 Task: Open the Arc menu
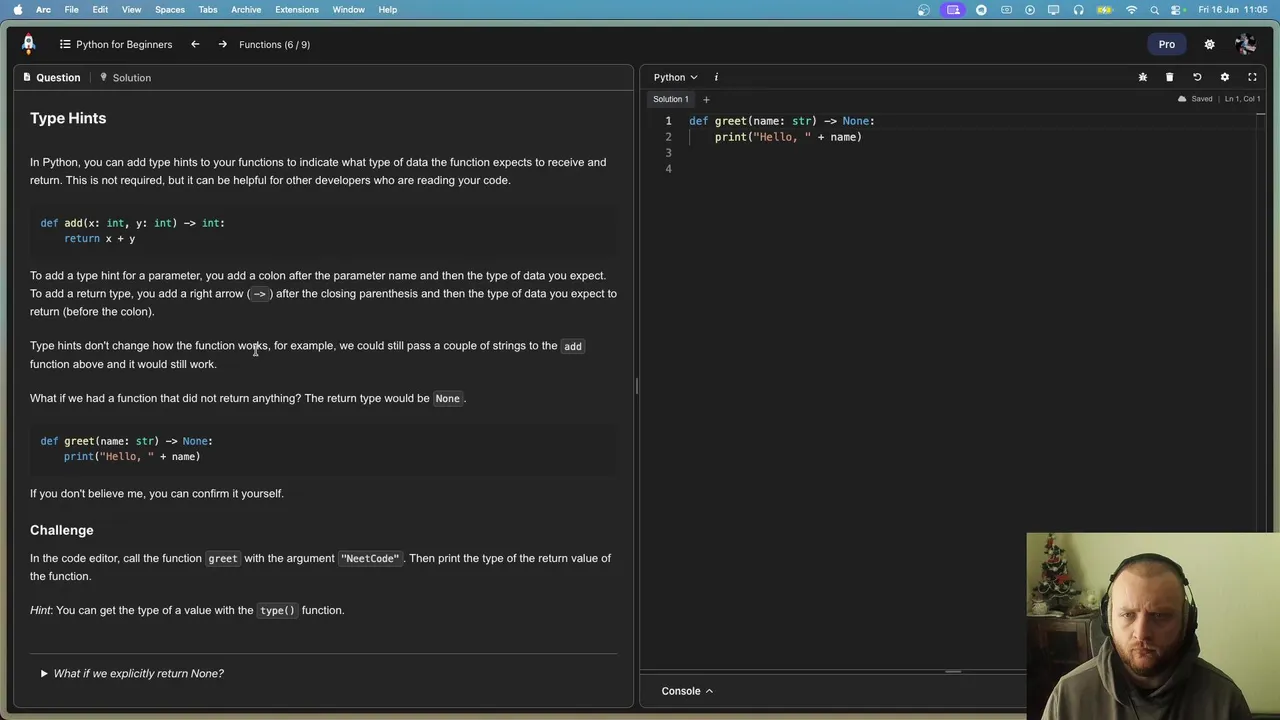point(43,9)
